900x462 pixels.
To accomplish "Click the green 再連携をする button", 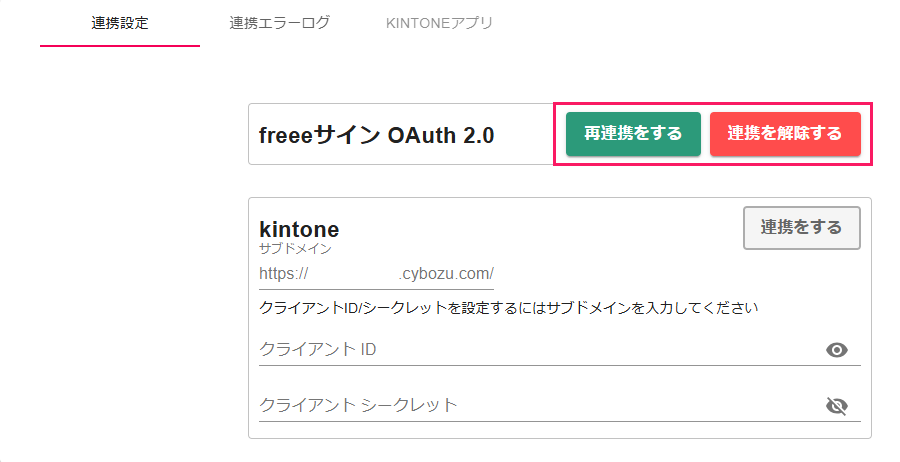I will pyautogui.click(x=633, y=133).
